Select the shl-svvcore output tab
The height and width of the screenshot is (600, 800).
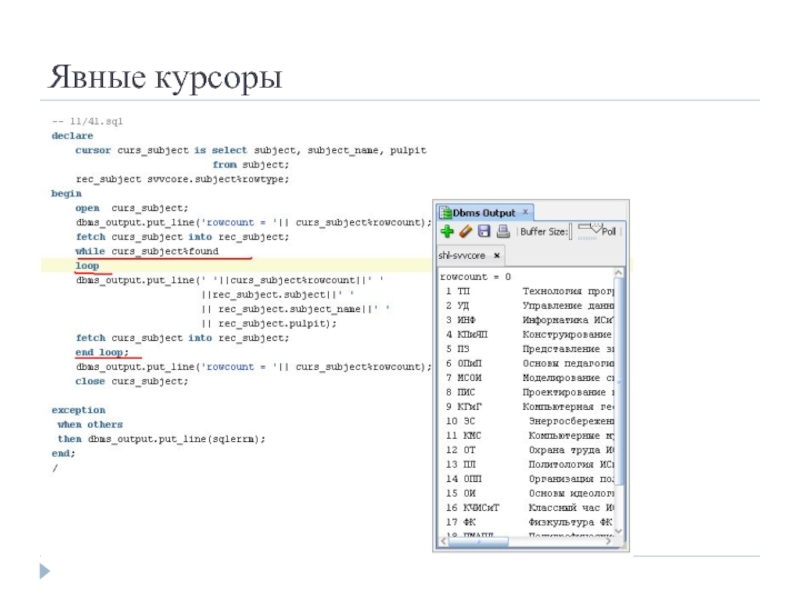462,256
